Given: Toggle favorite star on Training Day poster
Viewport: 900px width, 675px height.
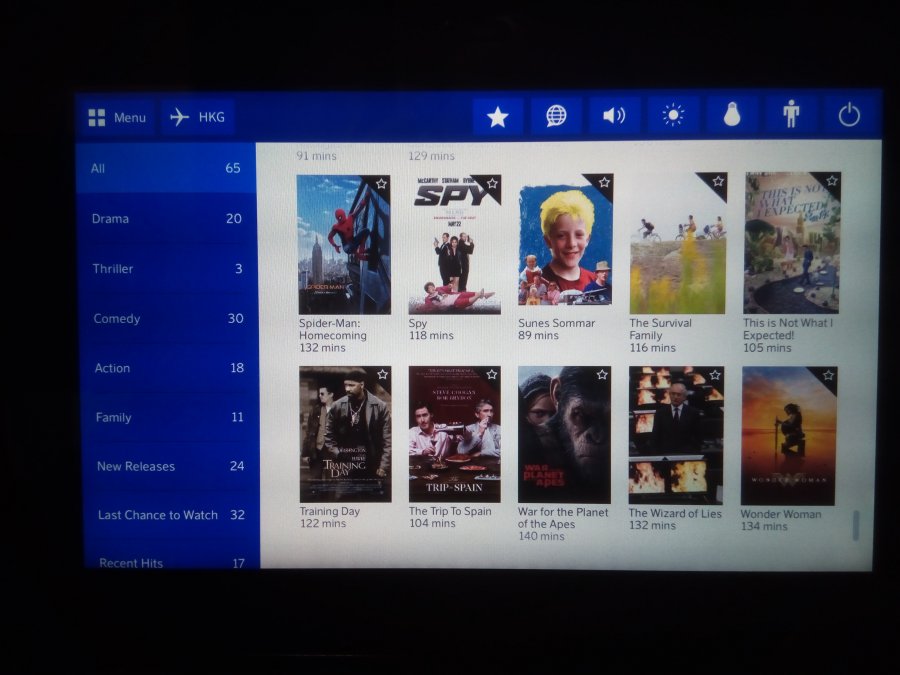Looking at the screenshot, I should [382, 374].
